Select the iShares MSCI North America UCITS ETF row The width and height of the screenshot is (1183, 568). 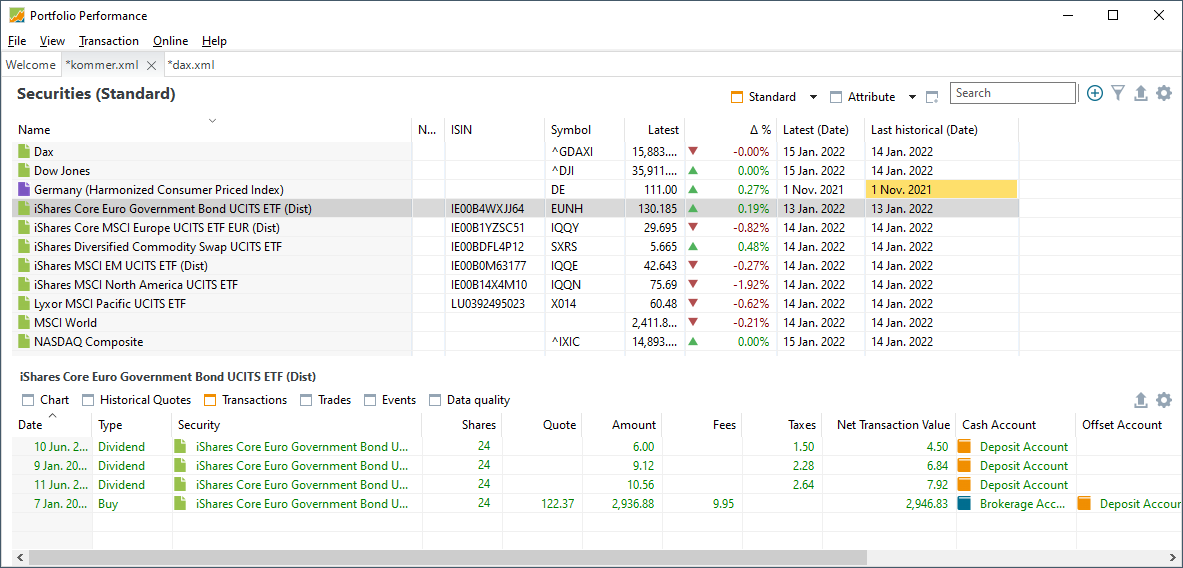click(515, 284)
